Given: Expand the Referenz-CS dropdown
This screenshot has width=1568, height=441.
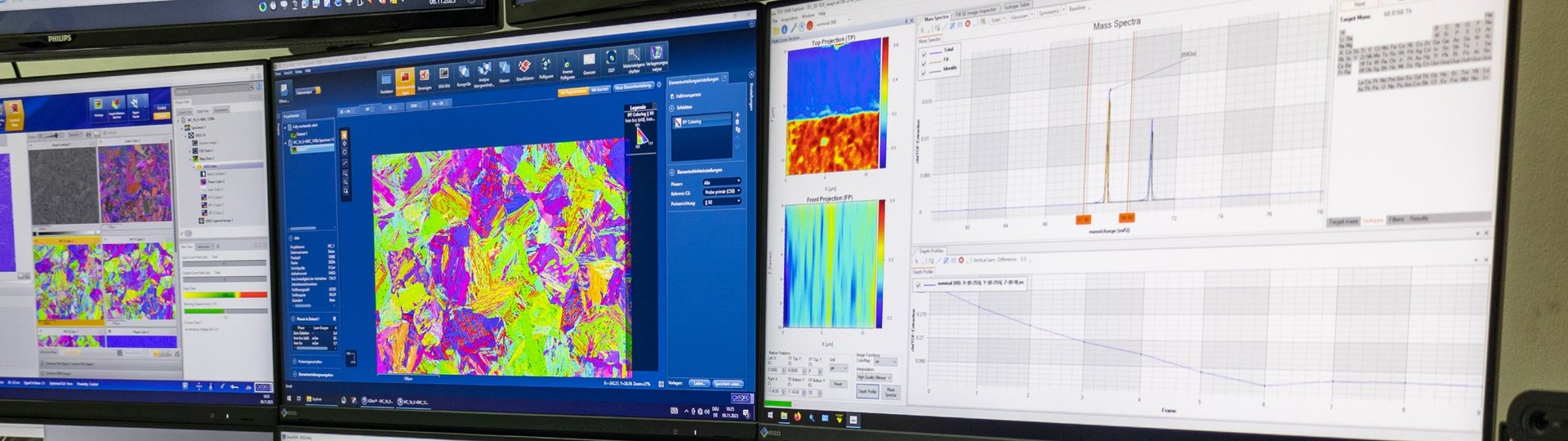Looking at the screenshot, I should [x=721, y=192].
